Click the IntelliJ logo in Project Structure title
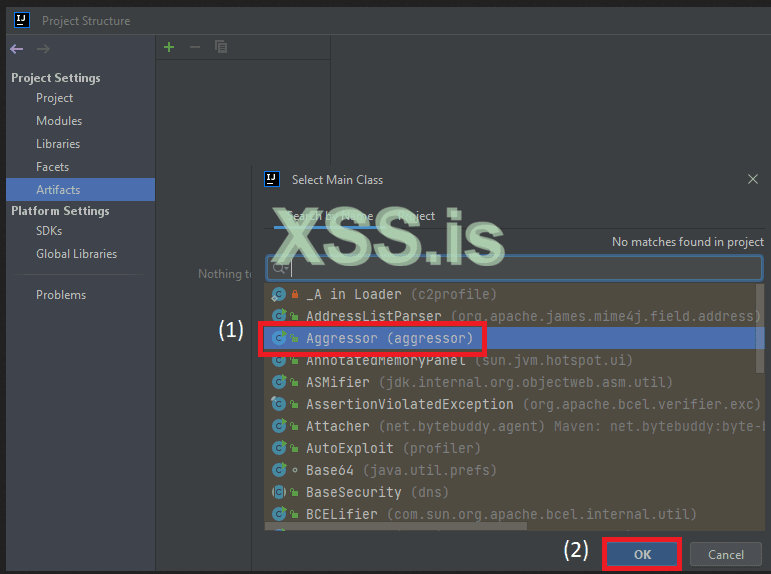The width and height of the screenshot is (771, 574). point(22,20)
